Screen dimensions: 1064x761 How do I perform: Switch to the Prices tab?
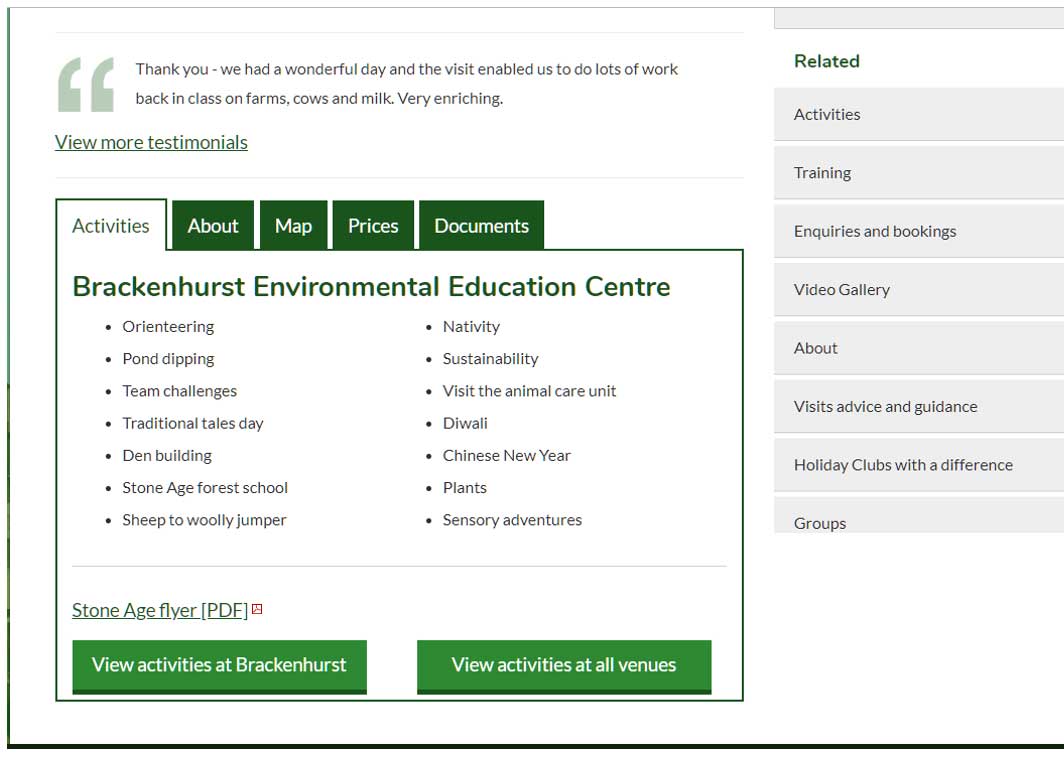pyautogui.click(x=373, y=225)
